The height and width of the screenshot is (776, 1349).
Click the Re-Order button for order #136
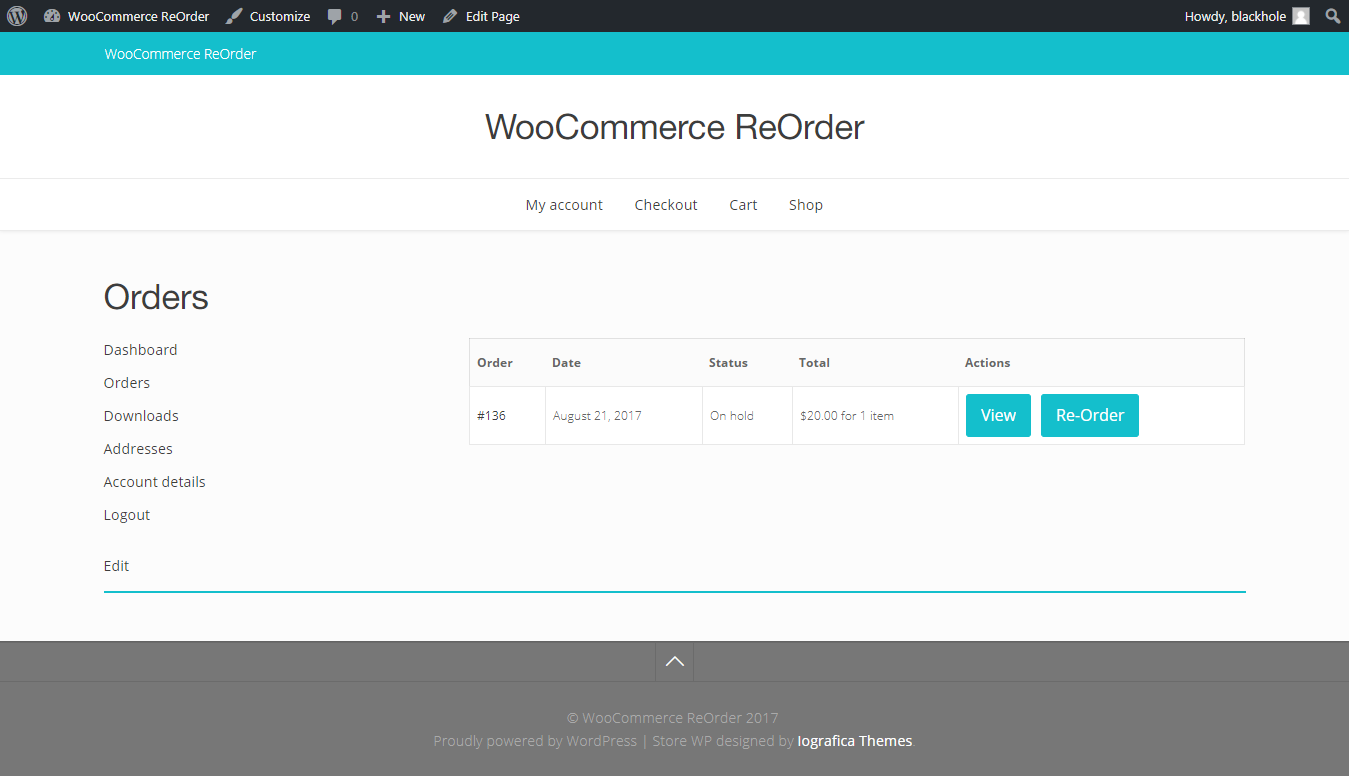pyautogui.click(x=1089, y=415)
